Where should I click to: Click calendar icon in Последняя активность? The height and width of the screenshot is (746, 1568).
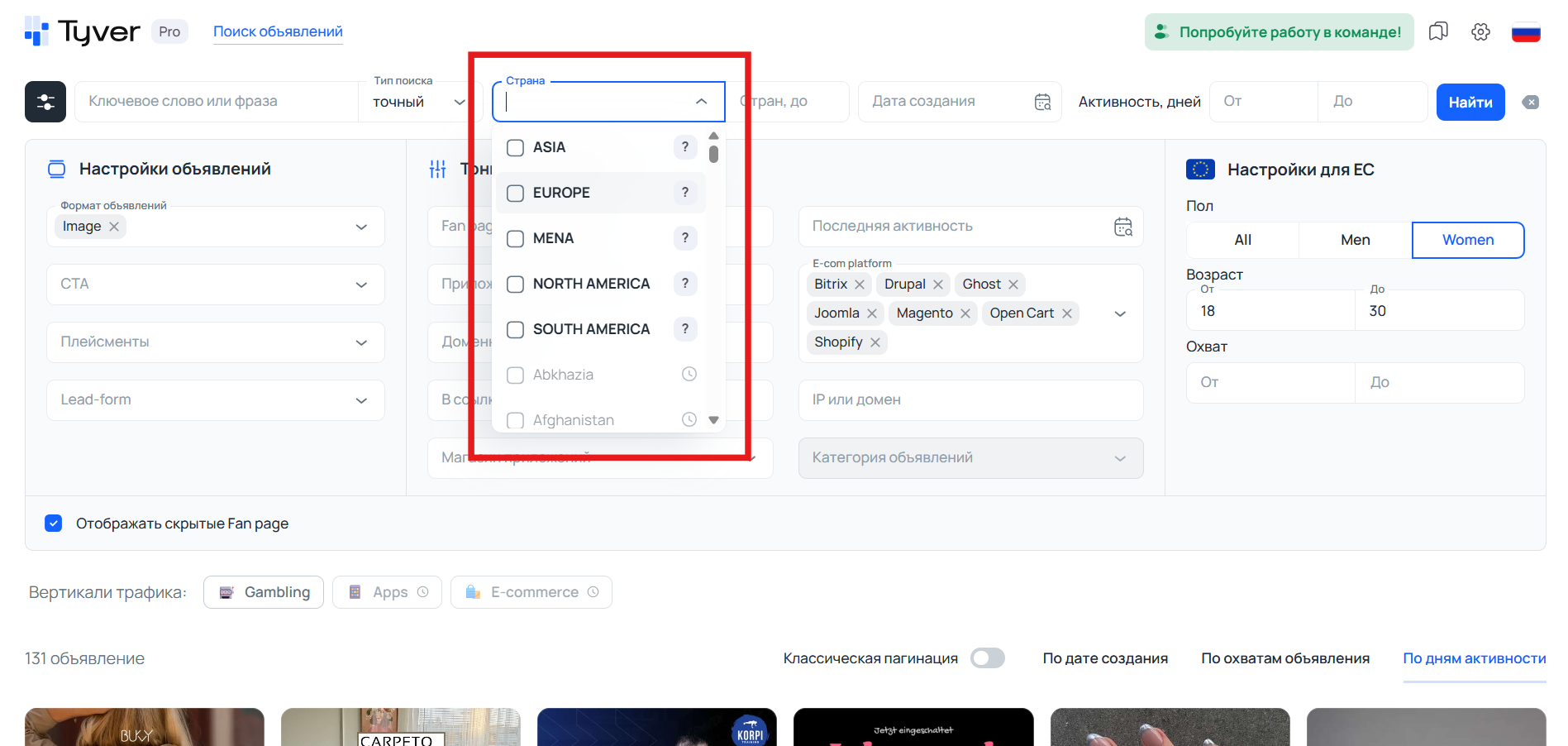[1122, 227]
